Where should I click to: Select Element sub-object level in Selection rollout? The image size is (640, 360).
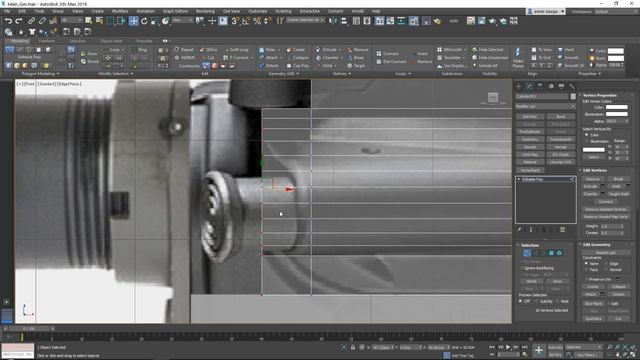559,253
